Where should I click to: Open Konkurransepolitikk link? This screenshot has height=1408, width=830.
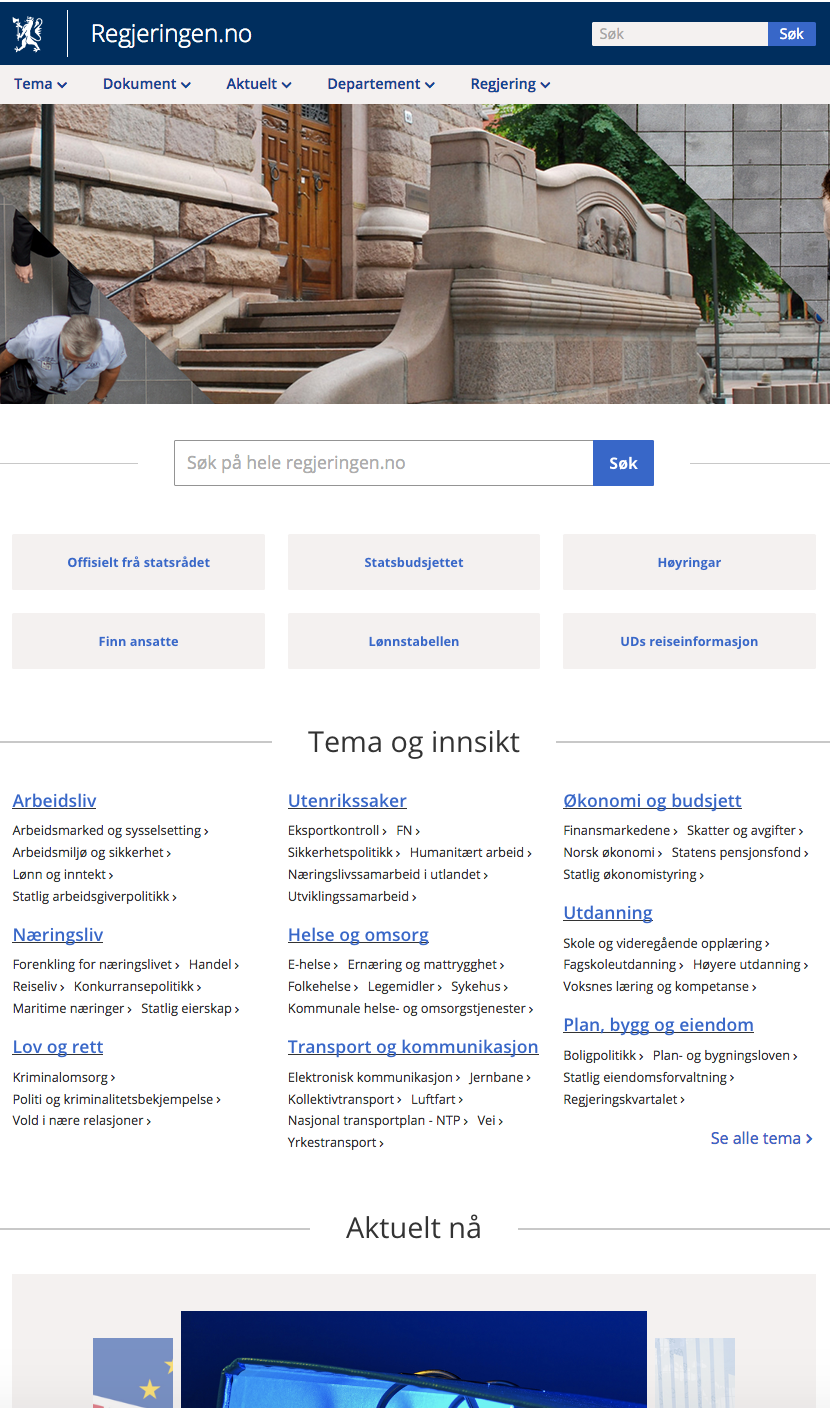click(138, 987)
